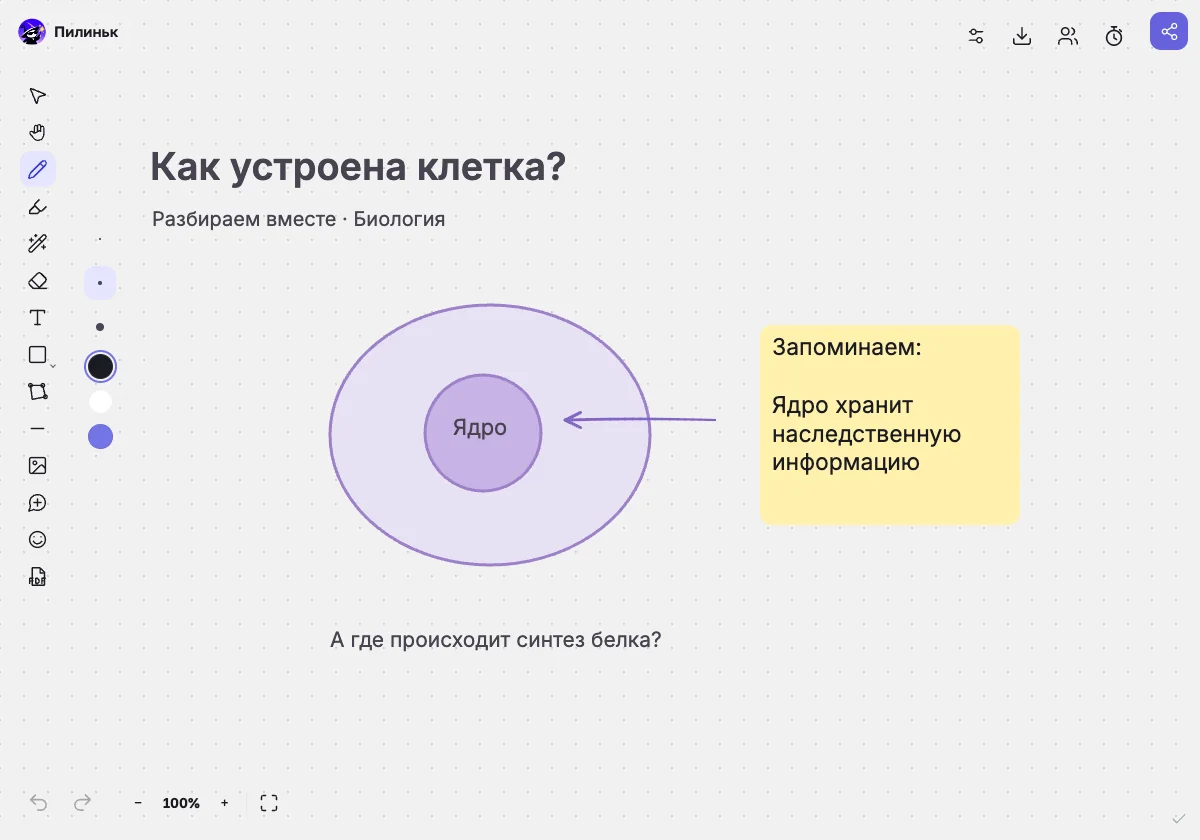Zoom in with the plus button

point(224,803)
